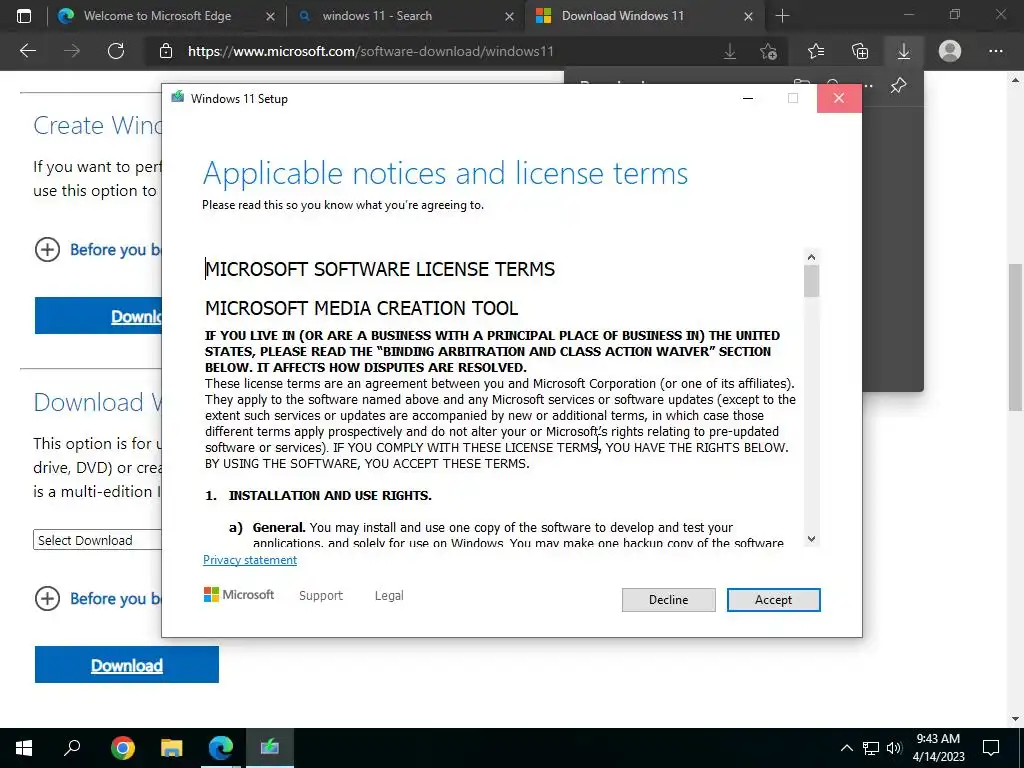Open the notification center icon
1024x768 pixels.
pos(991,748)
